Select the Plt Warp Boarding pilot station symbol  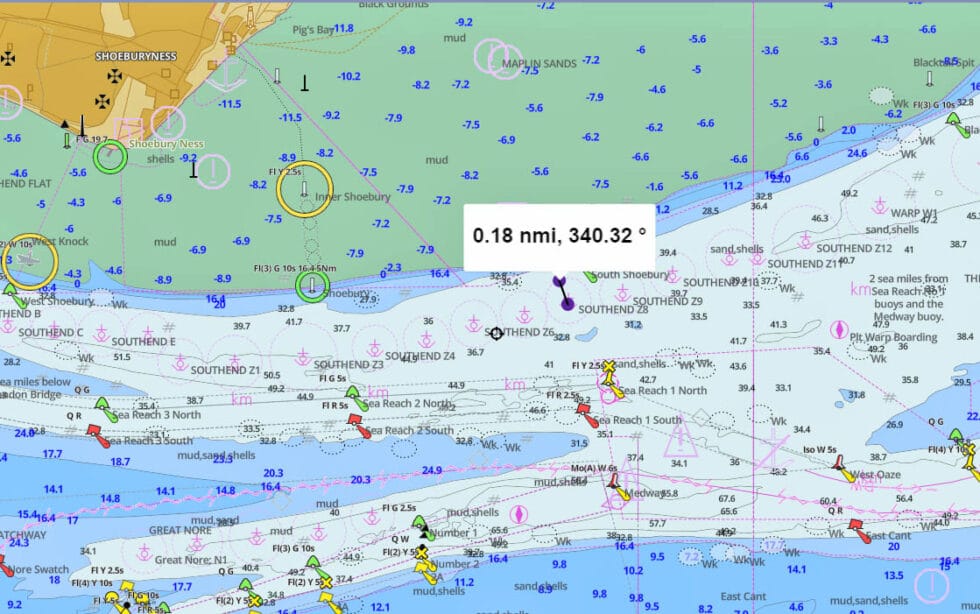point(840,329)
